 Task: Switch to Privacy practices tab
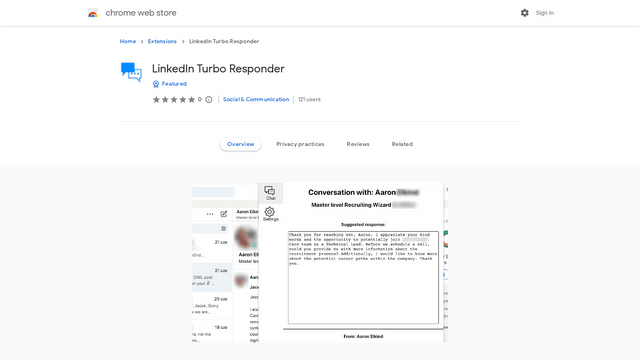300,144
